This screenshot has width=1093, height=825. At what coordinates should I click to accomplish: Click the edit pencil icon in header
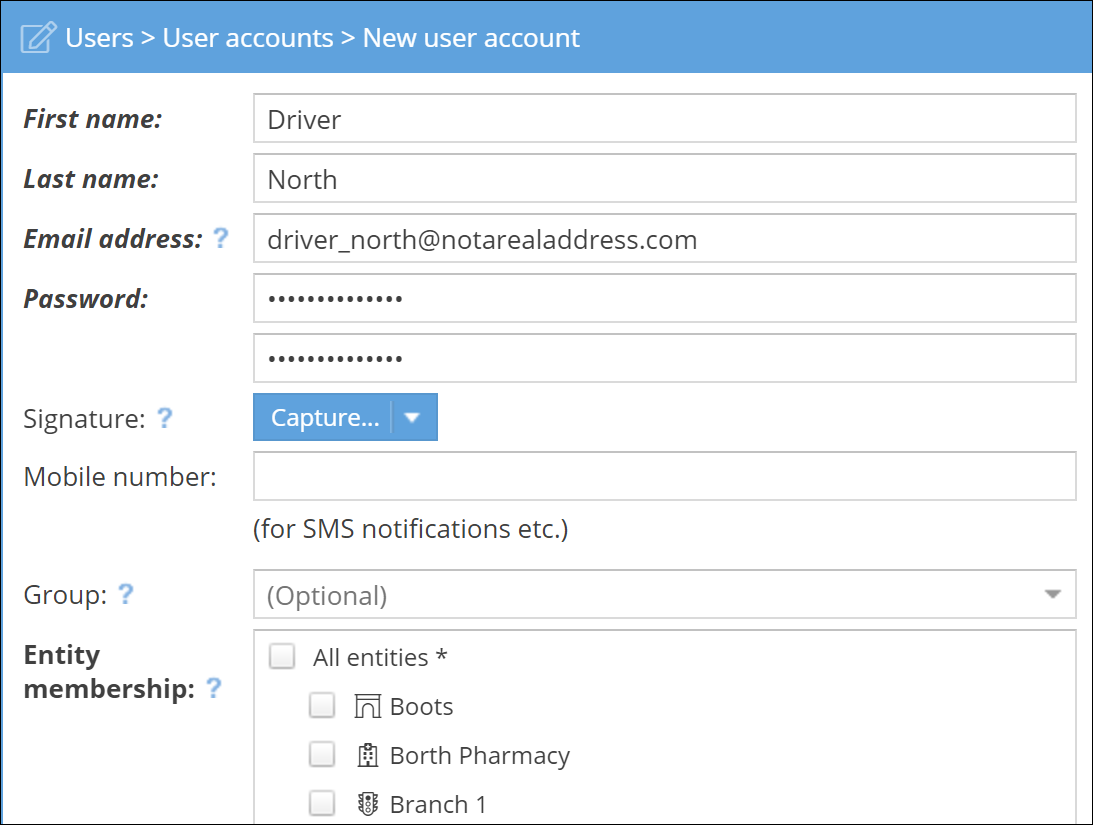tap(38, 39)
